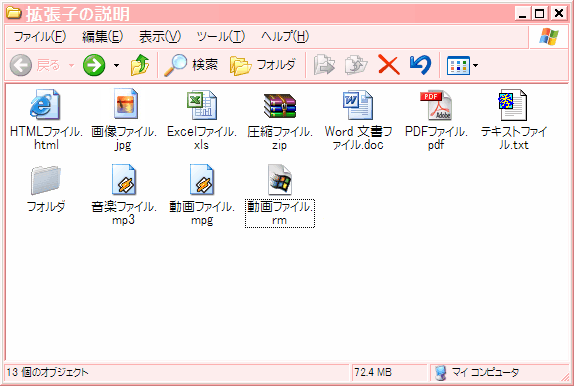
Task: Click the Views grid icon
Action: click(458, 66)
